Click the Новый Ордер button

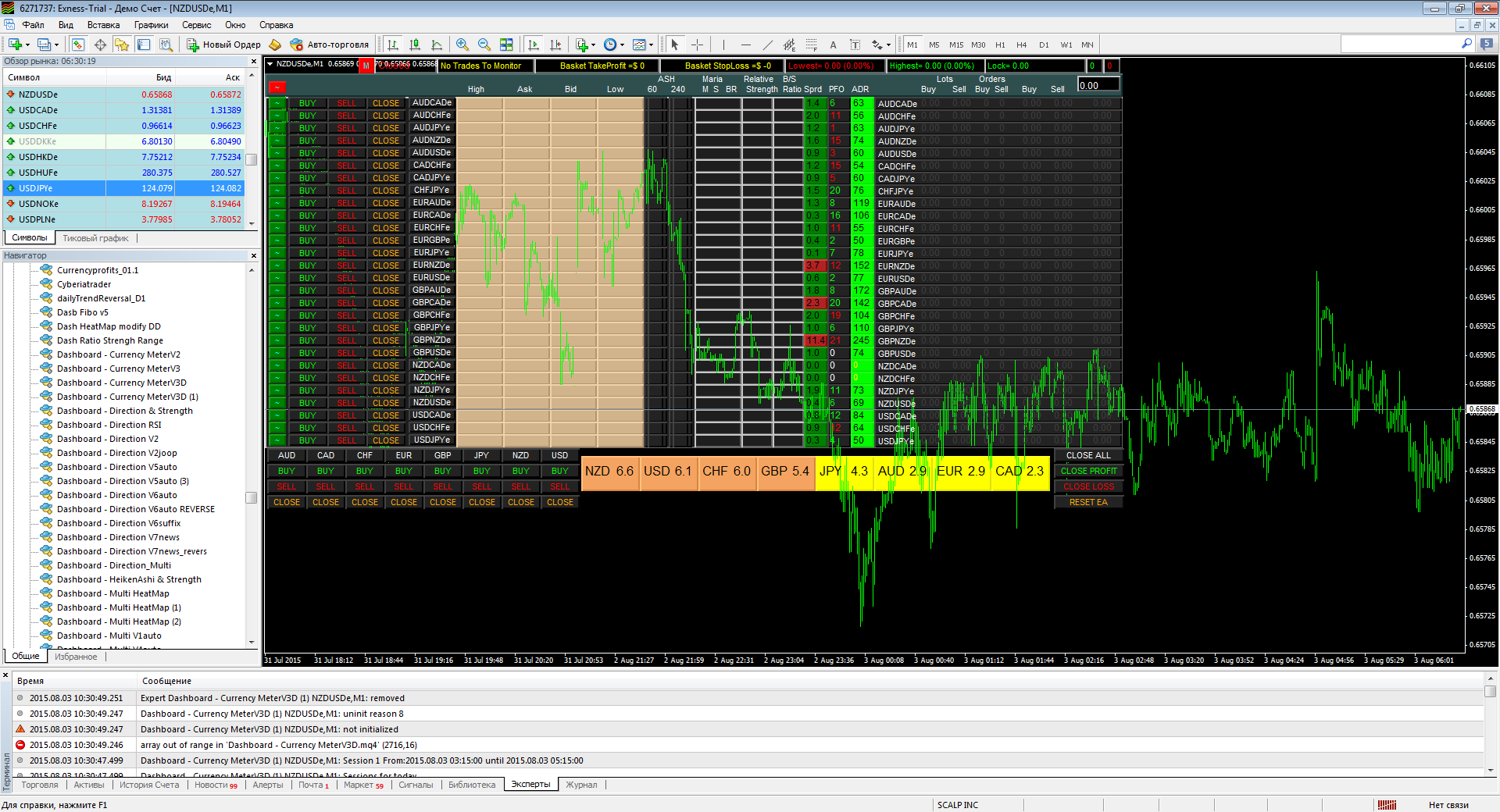click(x=223, y=45)
